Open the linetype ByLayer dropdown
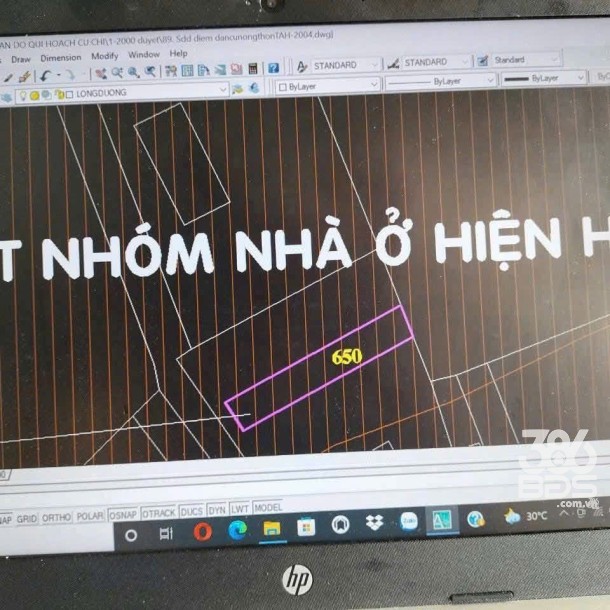Image resolution: width=610 pixels, height=610 pixels. (491, 80)
